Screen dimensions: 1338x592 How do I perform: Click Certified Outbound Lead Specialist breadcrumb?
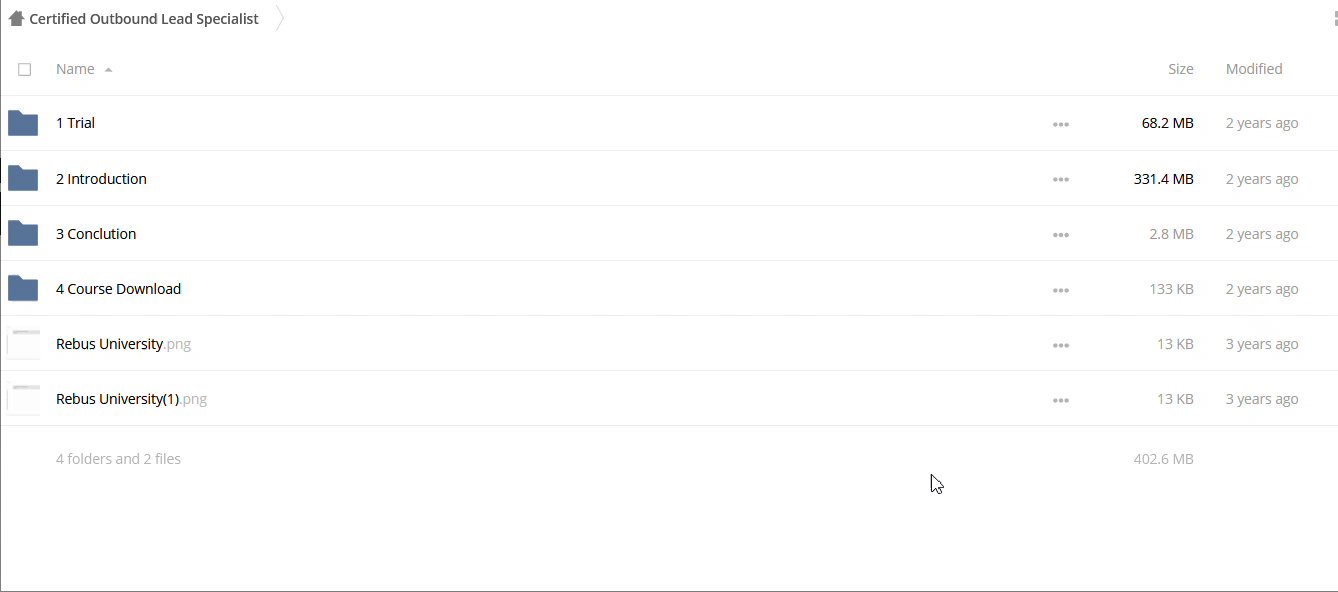tap(144, 19)
